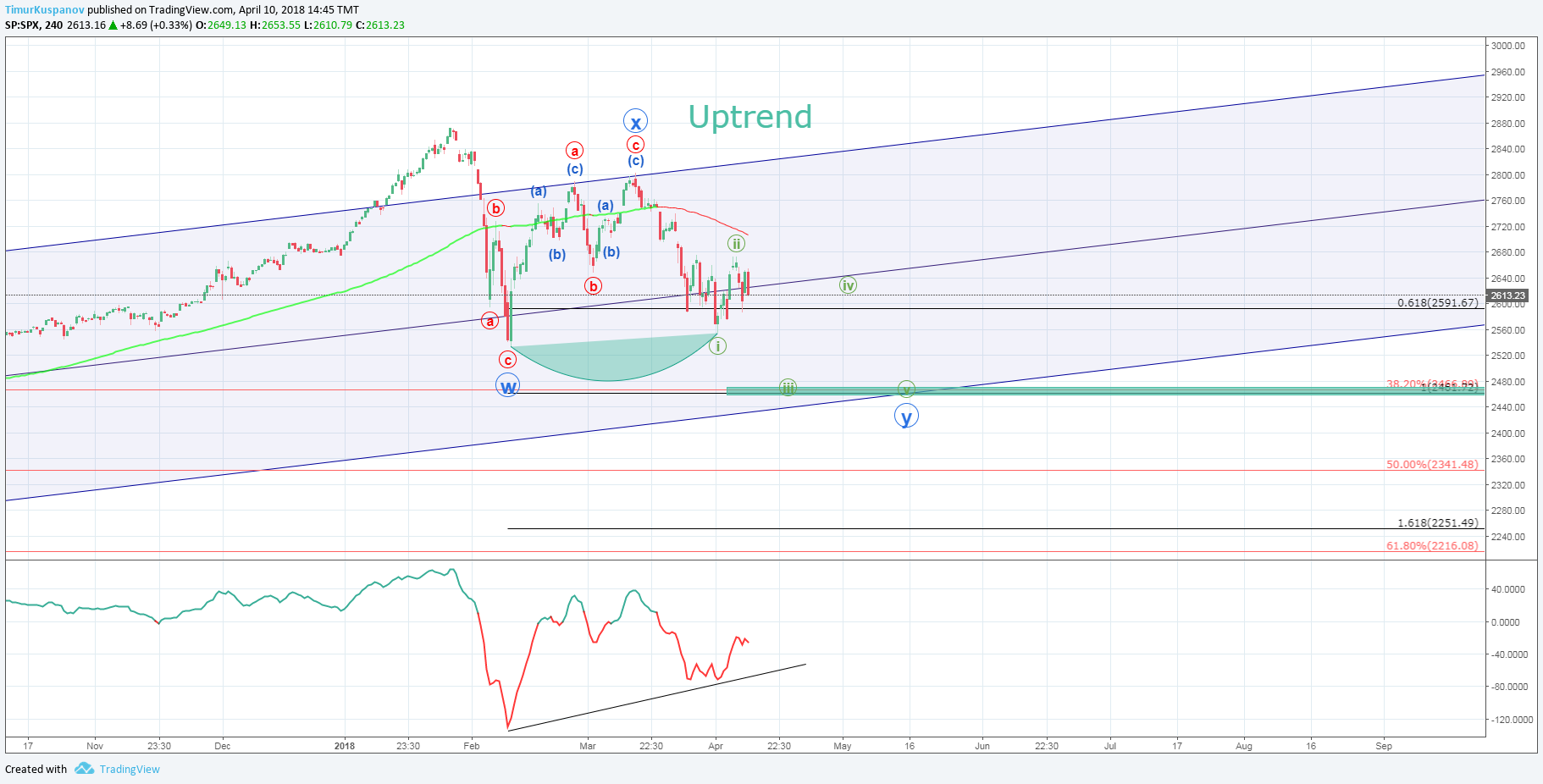Click the green up-arrow beside price change
The height and width of the screenshot is (784, 1543).
tap(113, 25)
